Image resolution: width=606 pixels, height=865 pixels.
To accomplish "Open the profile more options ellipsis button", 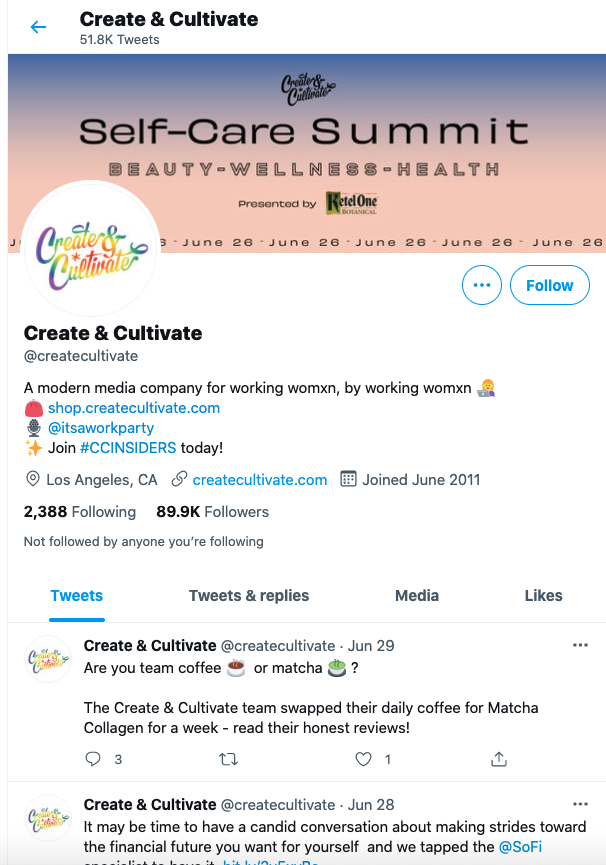I will point(482,286).
